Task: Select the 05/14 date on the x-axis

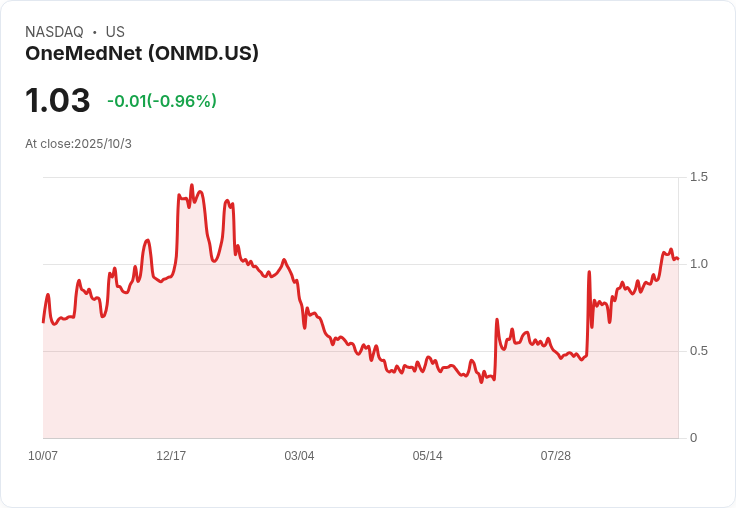Action: [427, 456]
